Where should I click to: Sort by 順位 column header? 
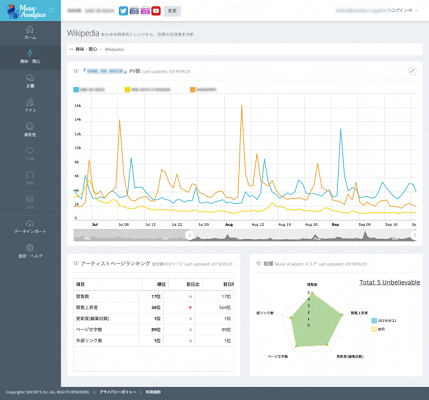156,284
